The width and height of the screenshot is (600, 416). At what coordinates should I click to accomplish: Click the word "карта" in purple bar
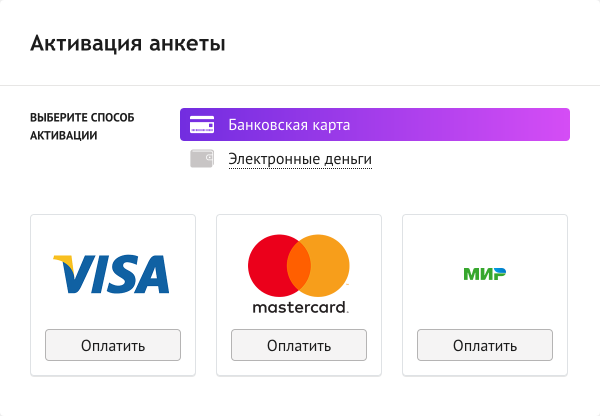point(329,126)
